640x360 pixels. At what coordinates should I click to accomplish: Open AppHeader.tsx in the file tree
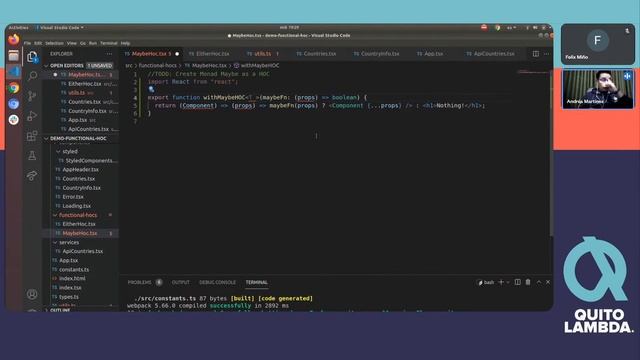[80, 169]
